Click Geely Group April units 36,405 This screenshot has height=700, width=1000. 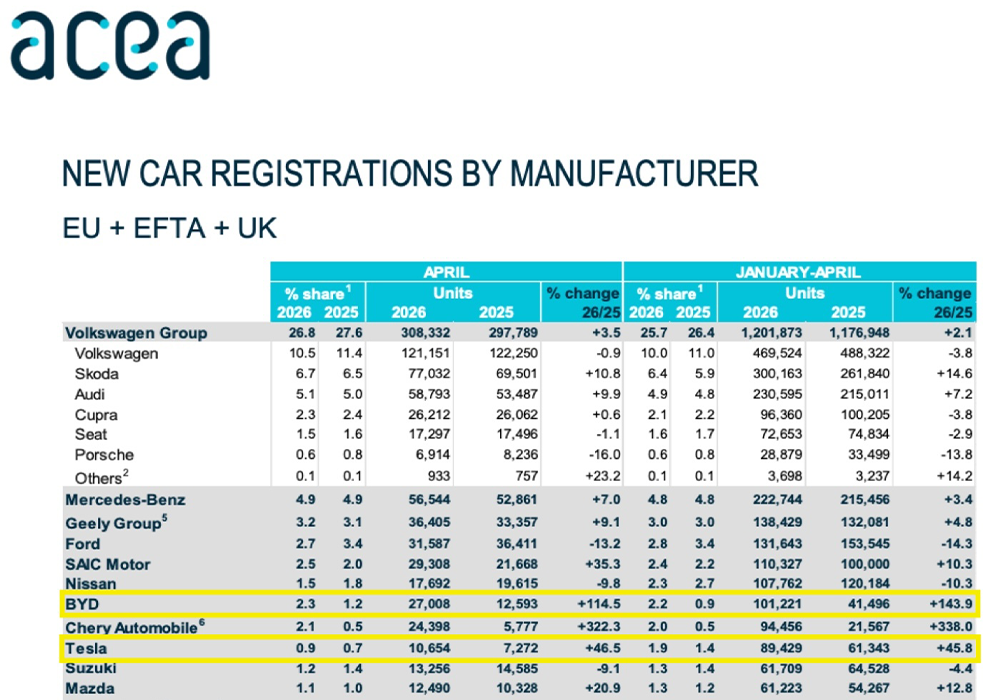429,522
